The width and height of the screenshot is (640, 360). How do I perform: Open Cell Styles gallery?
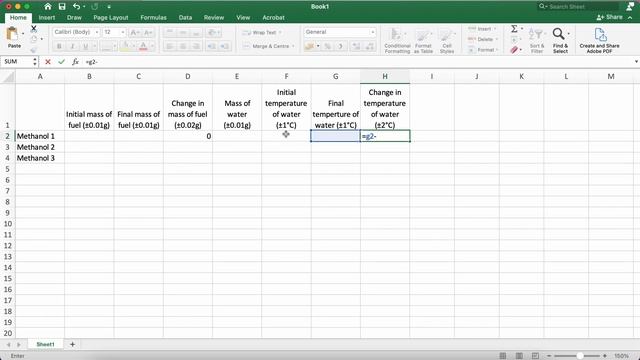(x=447, y=40)
